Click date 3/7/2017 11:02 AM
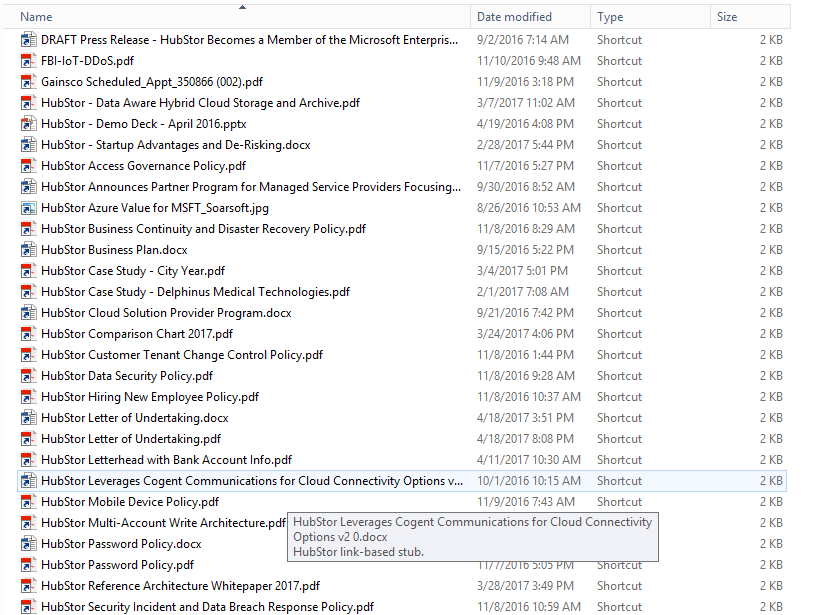 pos(526,103)
